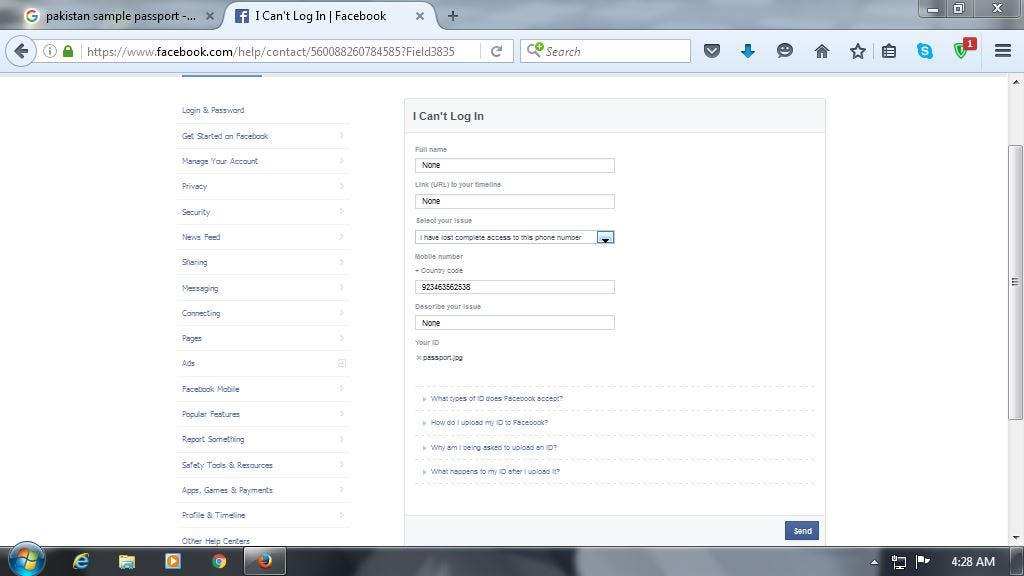Go back with the browser back arrow
This screenshot has width=1024, height=576.
pos(21,51)
